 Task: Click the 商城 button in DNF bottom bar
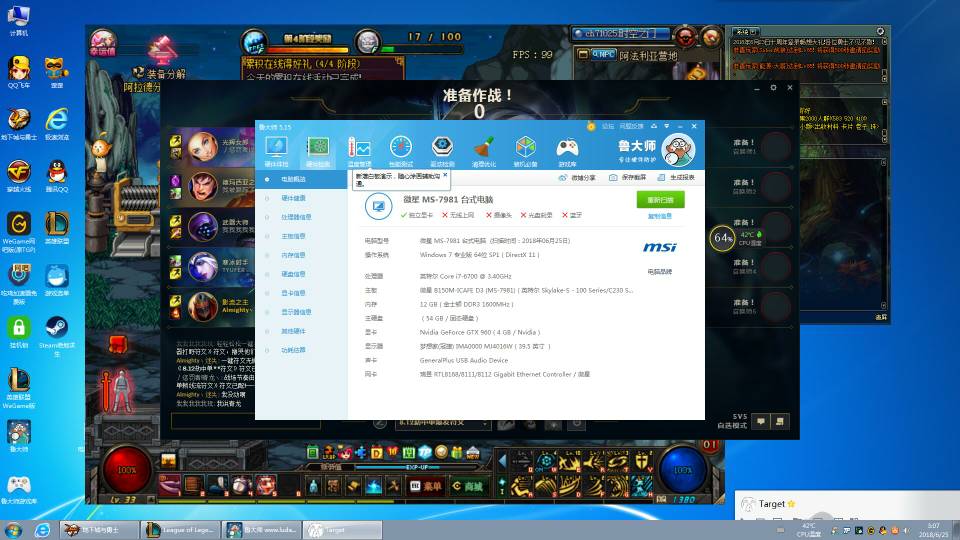(467, 486)
